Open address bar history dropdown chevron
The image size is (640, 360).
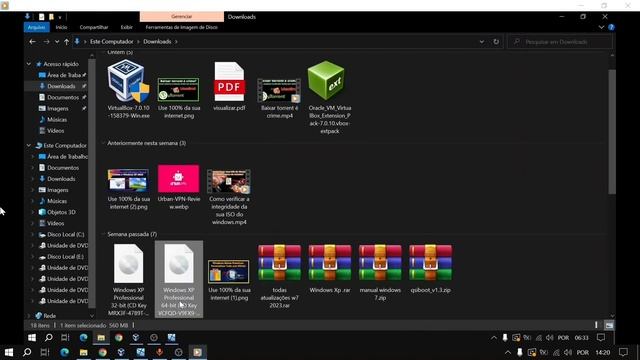pyautogui.click(x=482, y=42)
